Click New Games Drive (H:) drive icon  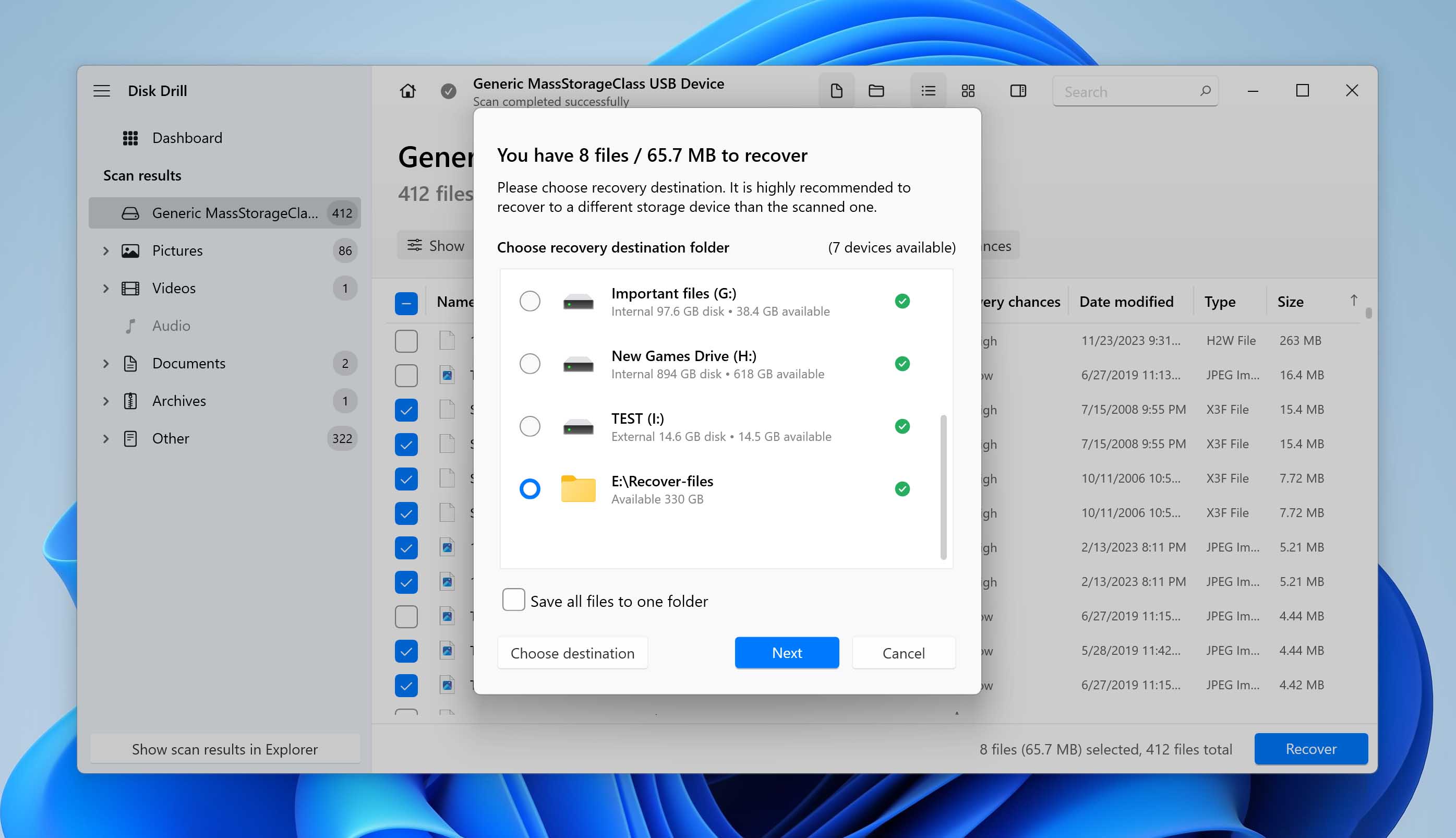pyautogui.click(x=578, y=364)
